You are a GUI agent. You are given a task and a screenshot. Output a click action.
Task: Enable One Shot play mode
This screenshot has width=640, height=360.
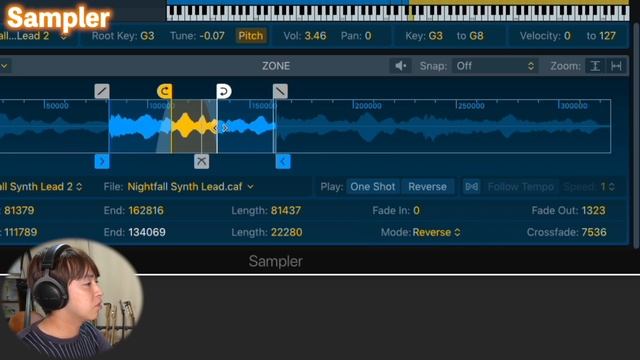(373, 187)
